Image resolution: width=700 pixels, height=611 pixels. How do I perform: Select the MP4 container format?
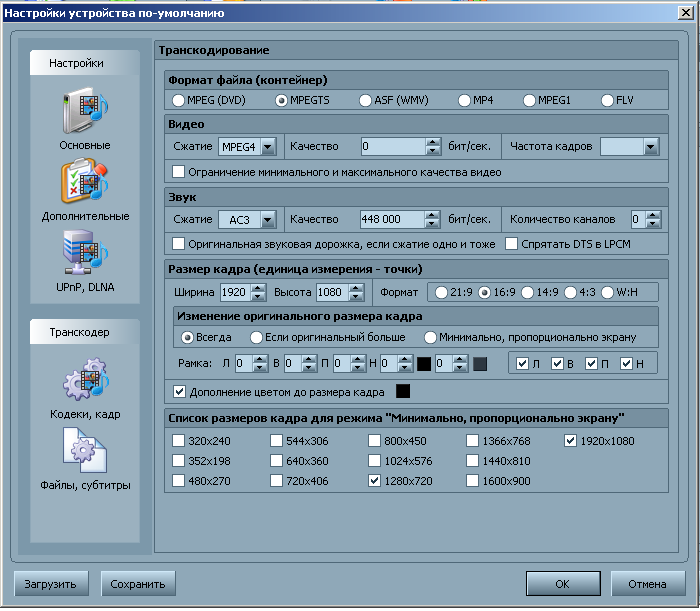pos(465,100)
